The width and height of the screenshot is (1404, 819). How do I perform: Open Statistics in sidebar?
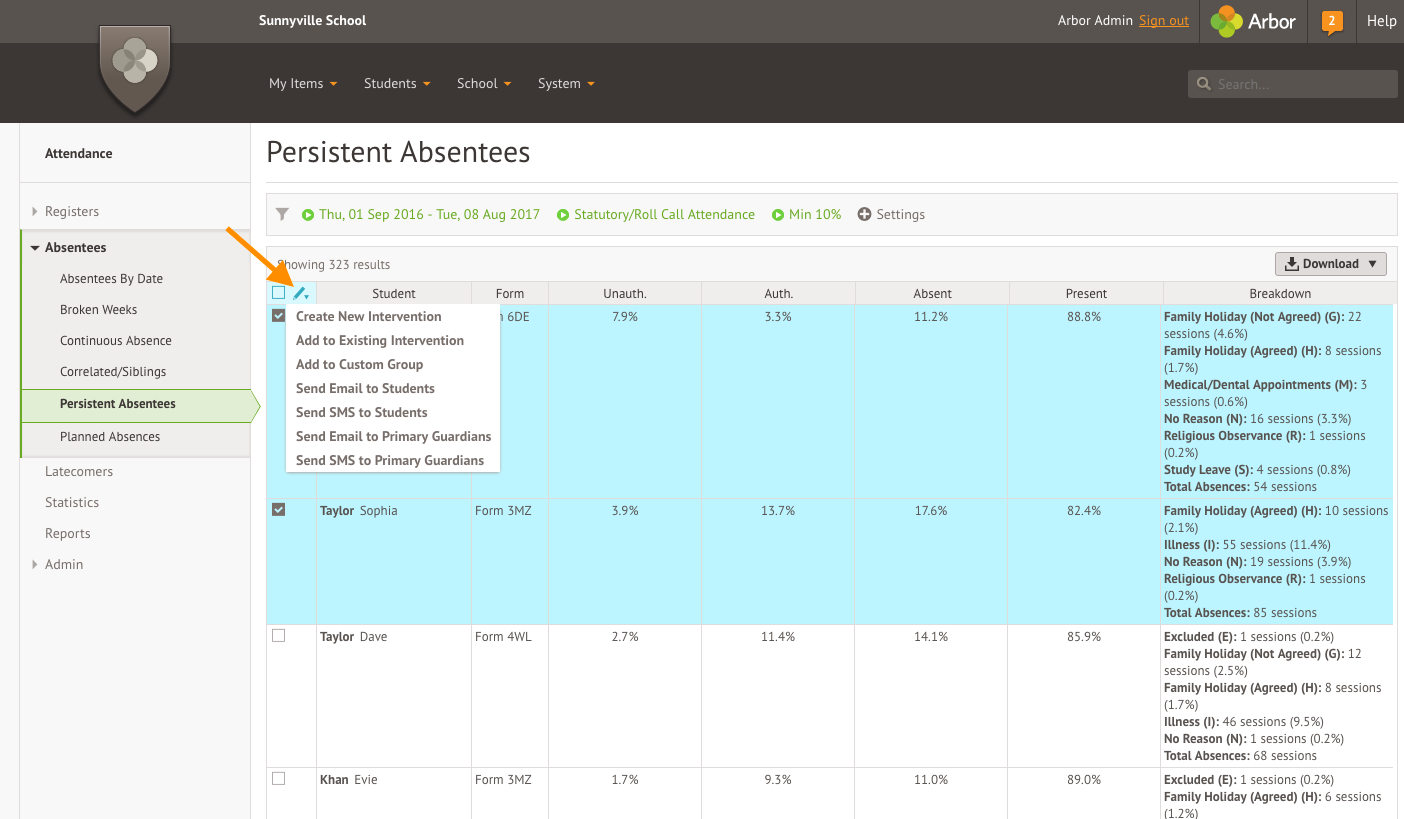click(72, 503)
